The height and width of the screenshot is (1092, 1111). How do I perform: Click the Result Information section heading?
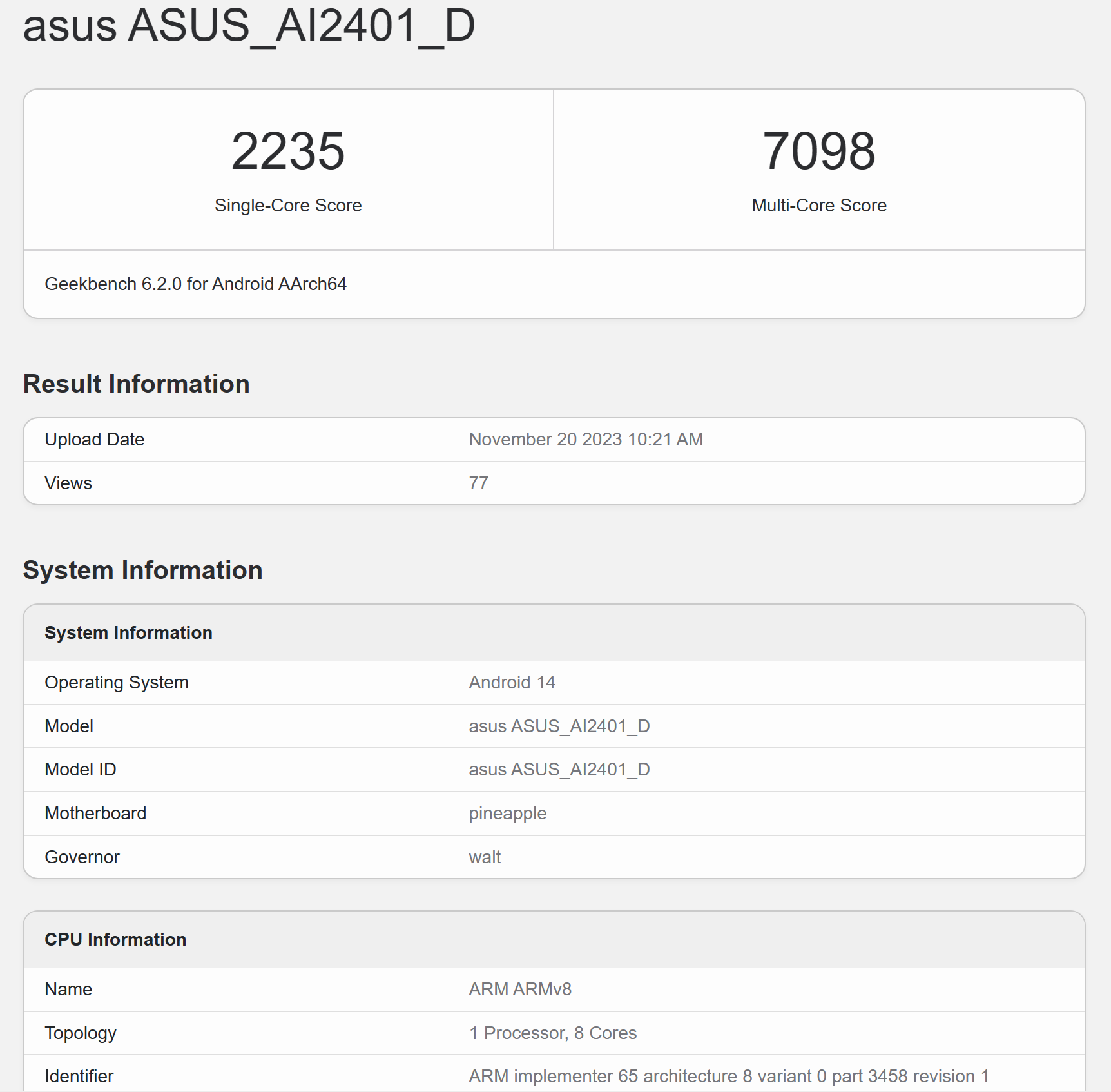click(136, 384)
